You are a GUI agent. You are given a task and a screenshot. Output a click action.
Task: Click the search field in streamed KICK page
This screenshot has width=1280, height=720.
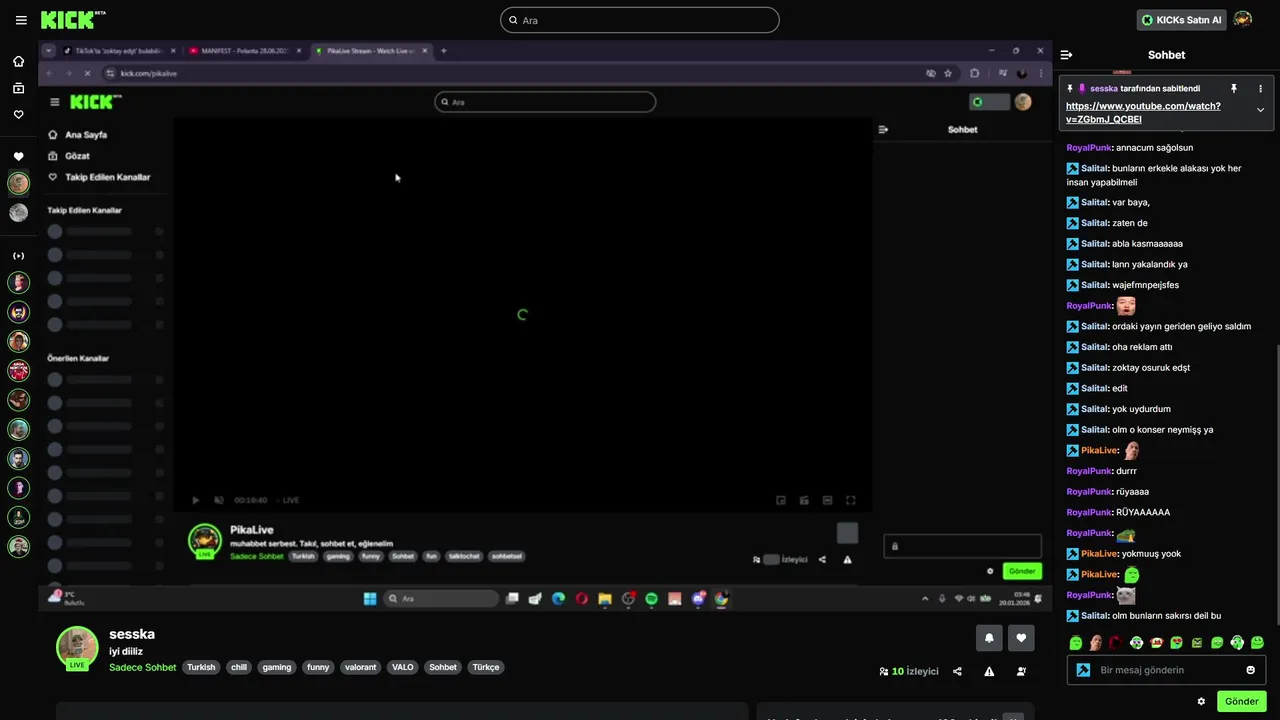coord(545,102)
